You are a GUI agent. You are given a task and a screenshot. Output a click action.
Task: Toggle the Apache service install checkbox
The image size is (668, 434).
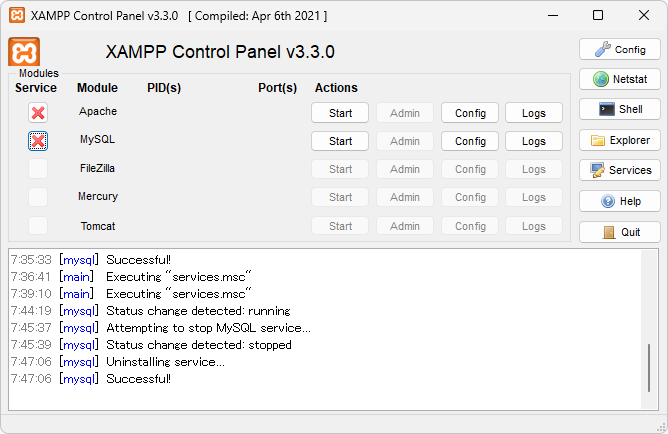point(38,113)
